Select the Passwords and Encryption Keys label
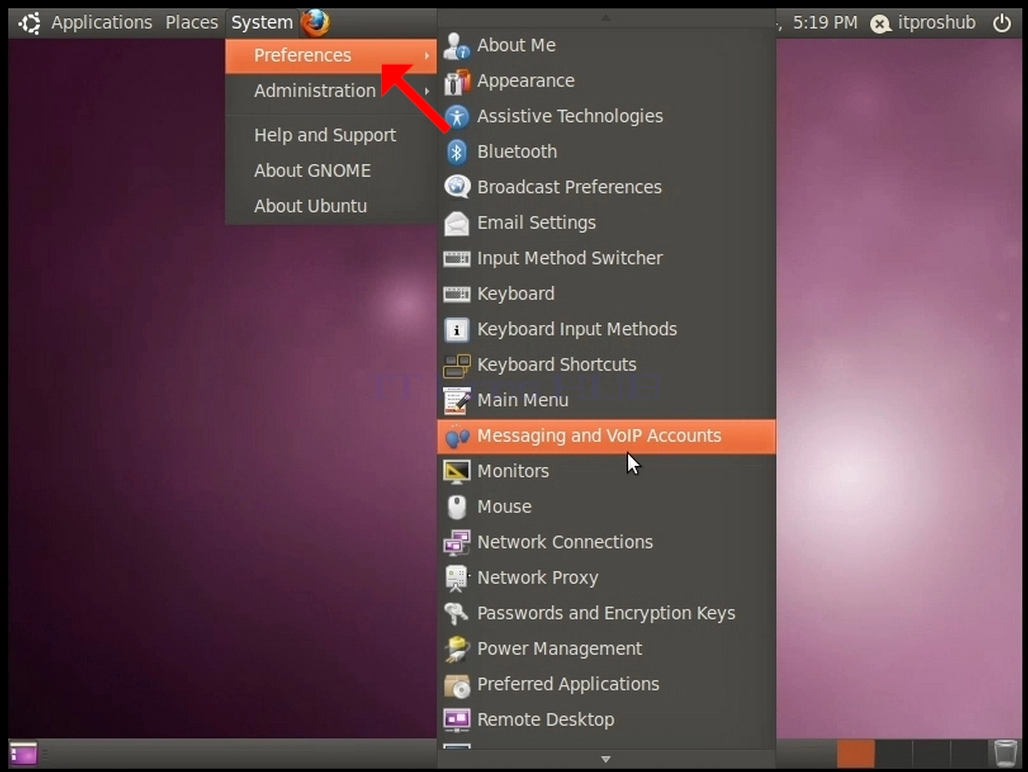This screenshot has height=772, width=1028. point(606,613)
